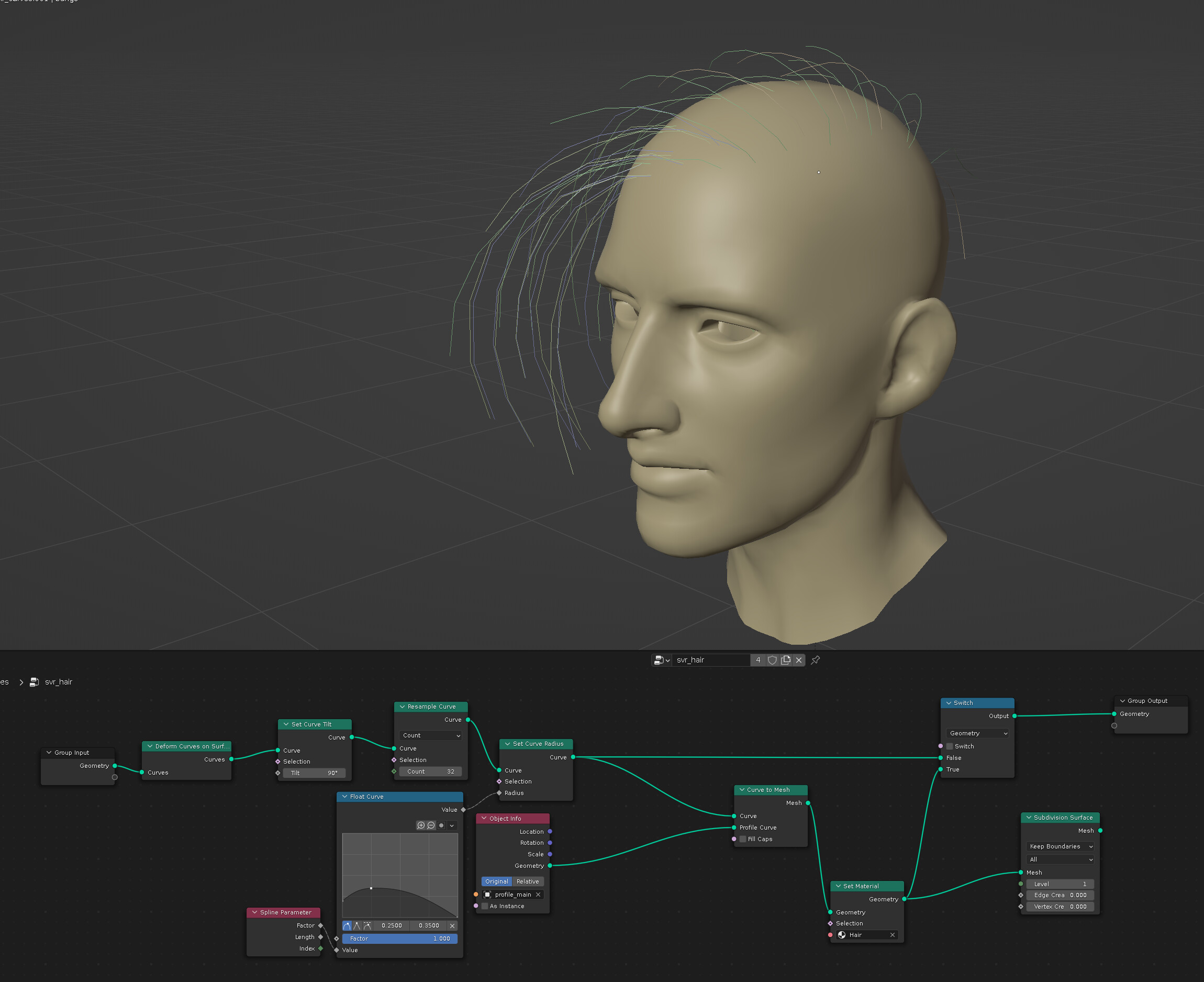Open the node tree browse dropdown

point(661,660)
